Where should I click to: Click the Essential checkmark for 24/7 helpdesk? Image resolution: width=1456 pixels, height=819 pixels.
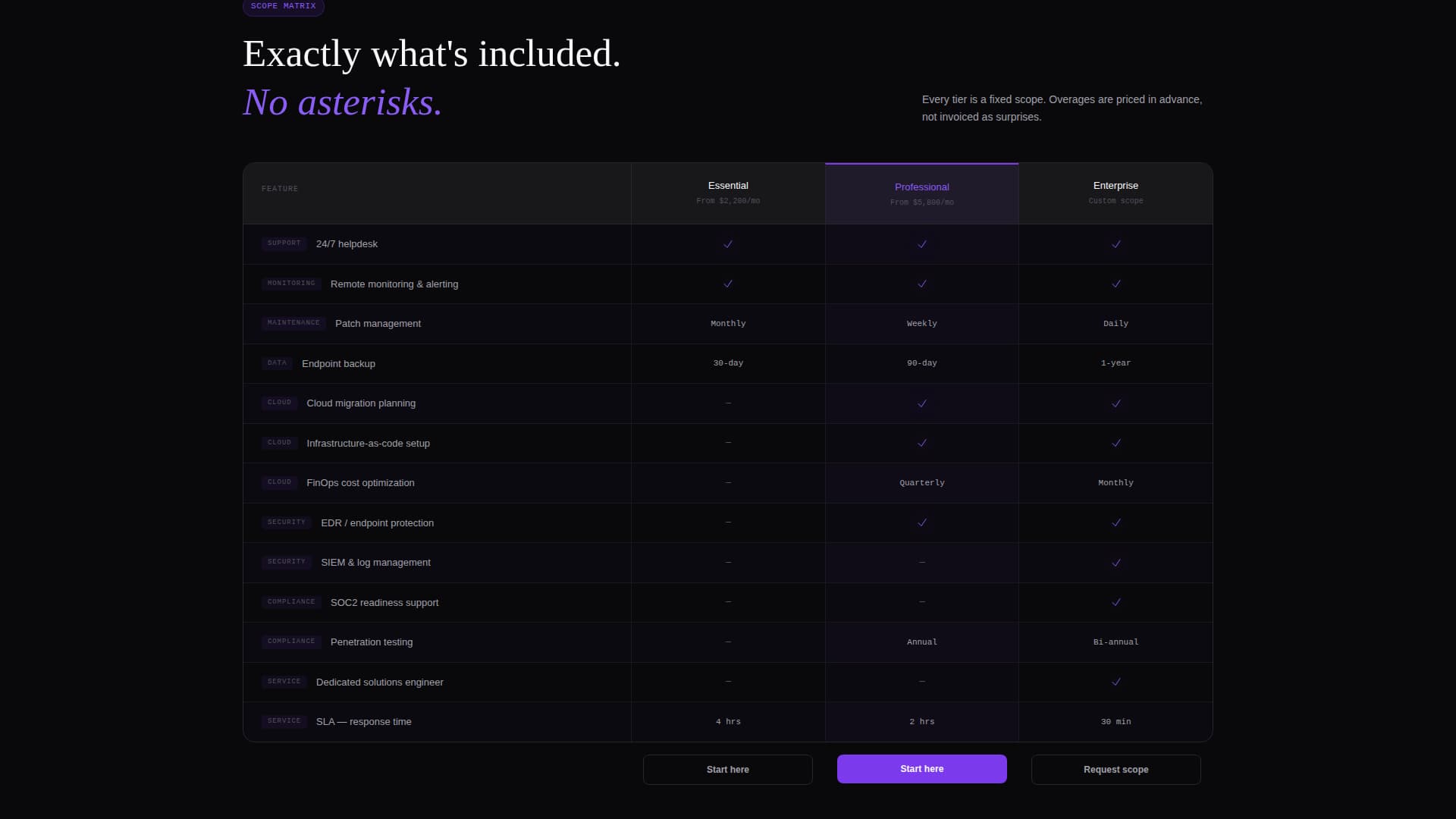click(727, 244)
